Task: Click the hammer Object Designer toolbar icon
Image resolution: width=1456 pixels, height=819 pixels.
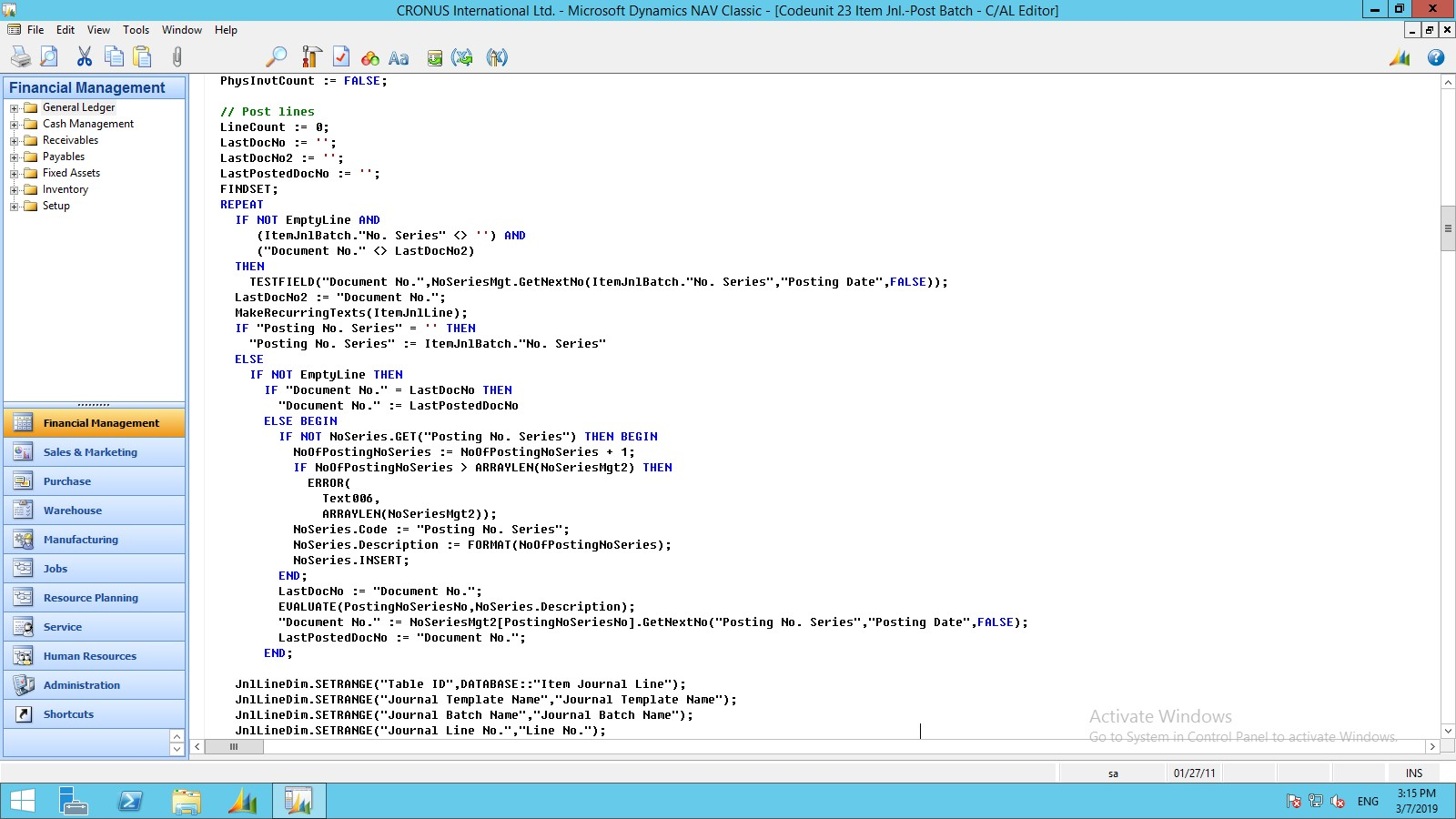Action: coord(309,56)
